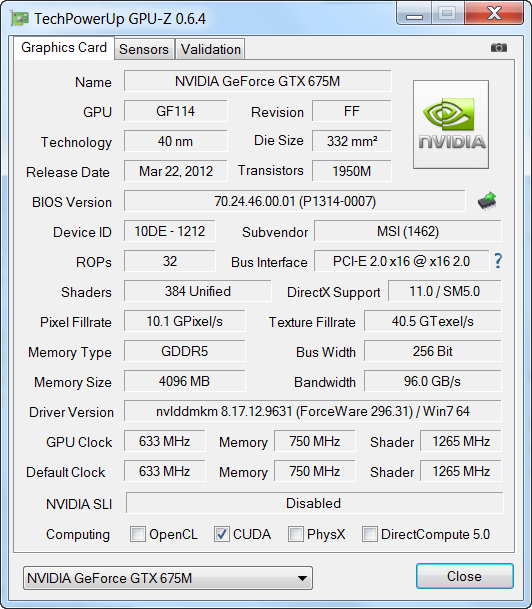Minimize the GPU-Z window
Screen dimensions: 532x609
pos(414,14)
